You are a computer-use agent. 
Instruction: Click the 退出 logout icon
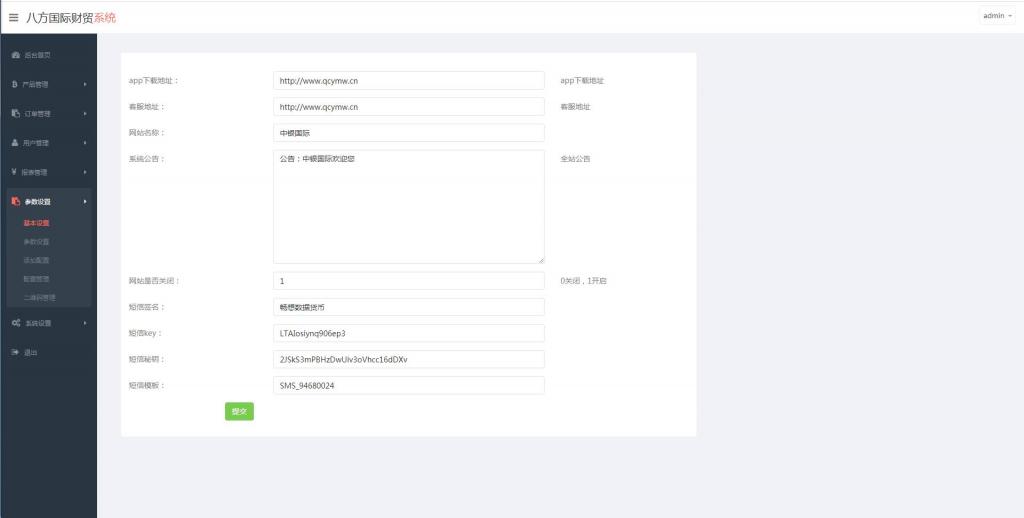pos(15,352)
